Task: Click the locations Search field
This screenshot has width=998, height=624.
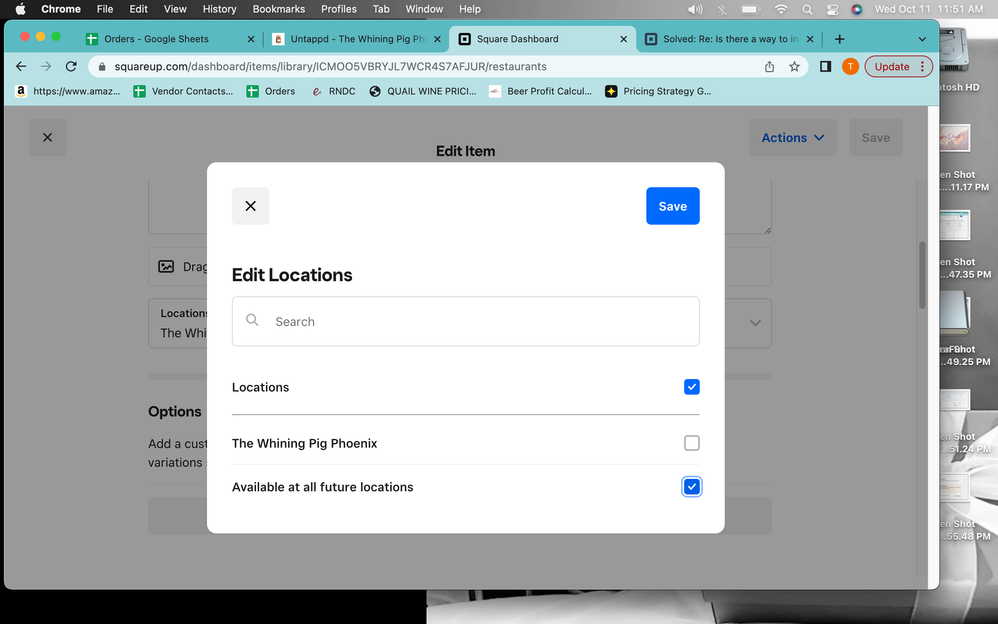Action: tap(465, 322)
